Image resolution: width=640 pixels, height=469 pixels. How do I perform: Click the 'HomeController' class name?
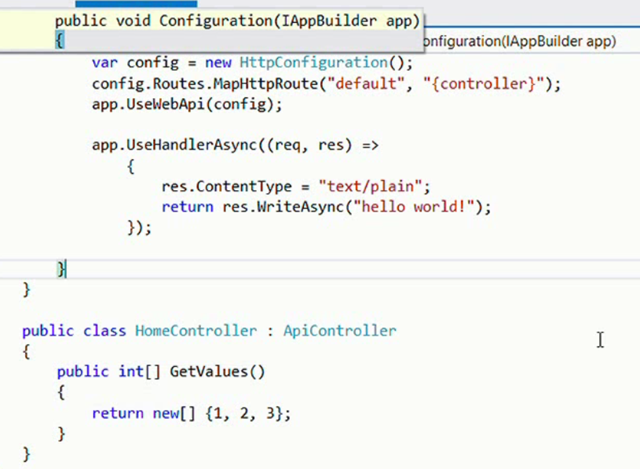point(196,331)
